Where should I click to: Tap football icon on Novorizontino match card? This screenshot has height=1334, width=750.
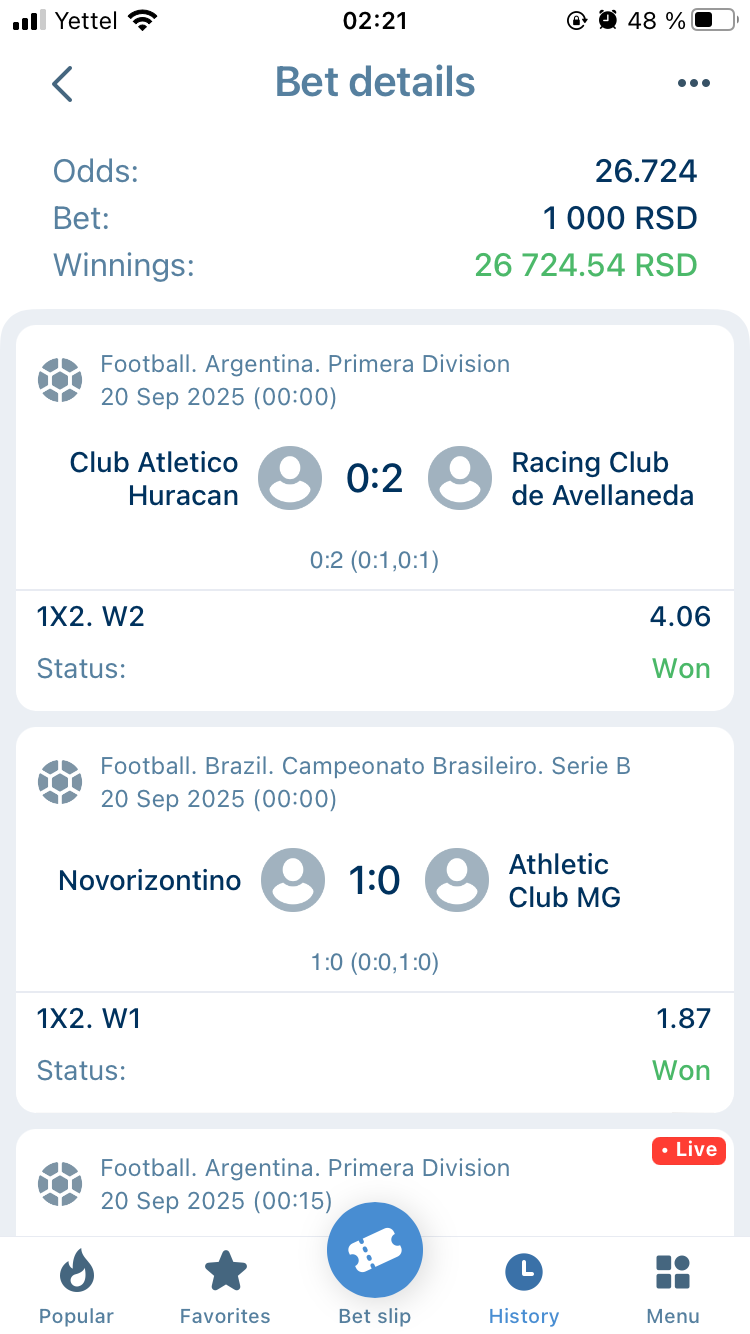click(60, 783)
